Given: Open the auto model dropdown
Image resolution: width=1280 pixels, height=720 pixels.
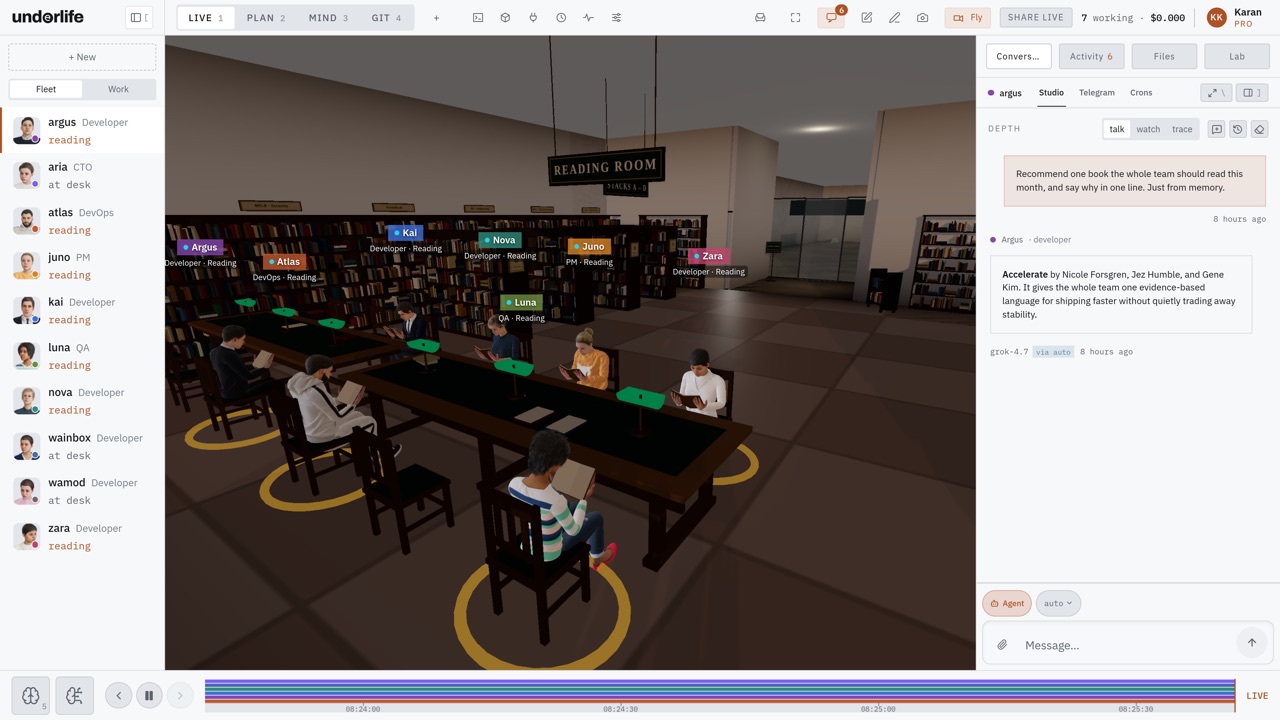Looking at the screenshot, I should pos(1058,603).
